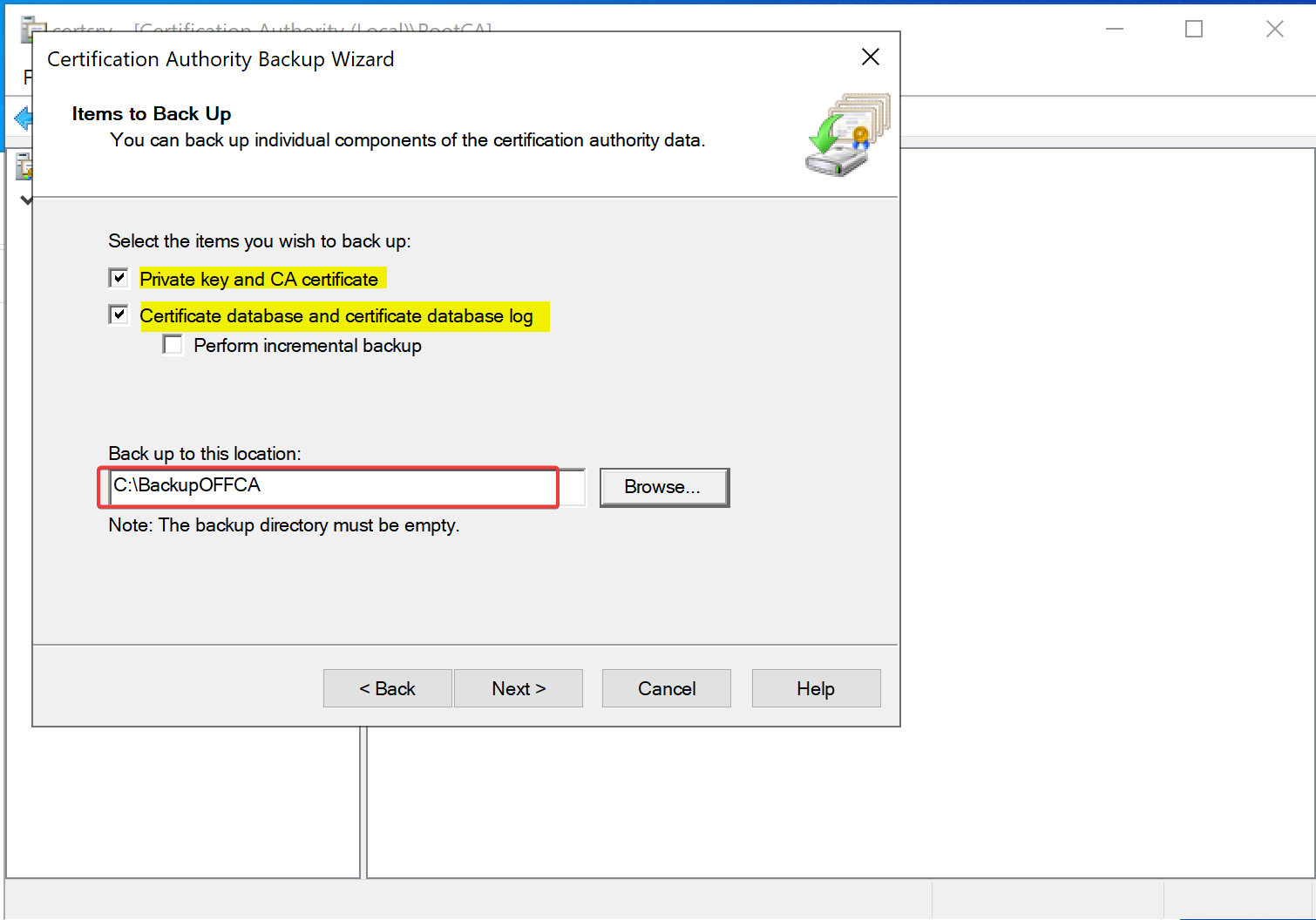Click the blue Back arrow toolbar icon
Viewport: 1316px width, 920px height.
click(x=23, y=118)
